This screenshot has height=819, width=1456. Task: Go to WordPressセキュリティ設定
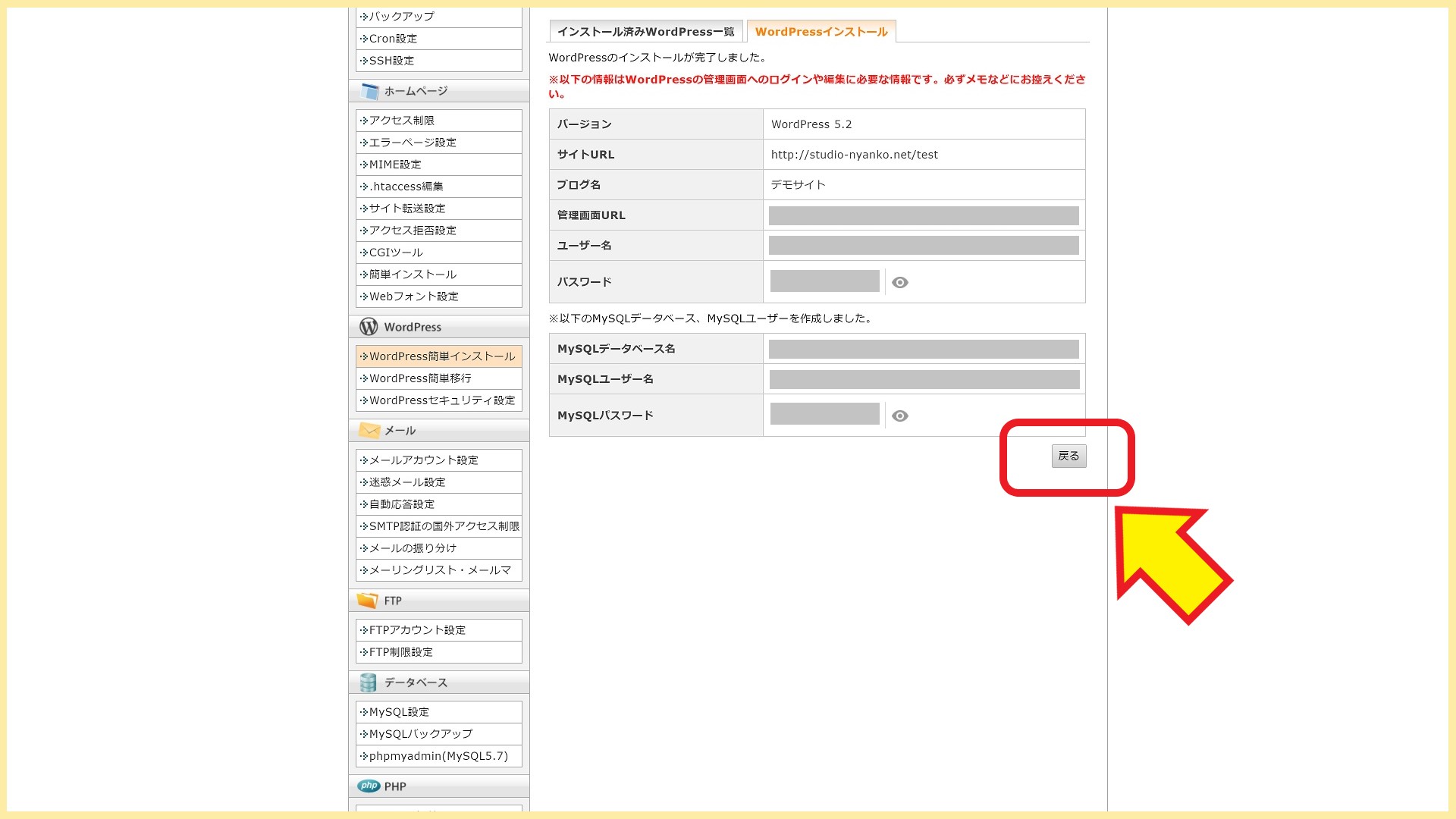(441, 400)
